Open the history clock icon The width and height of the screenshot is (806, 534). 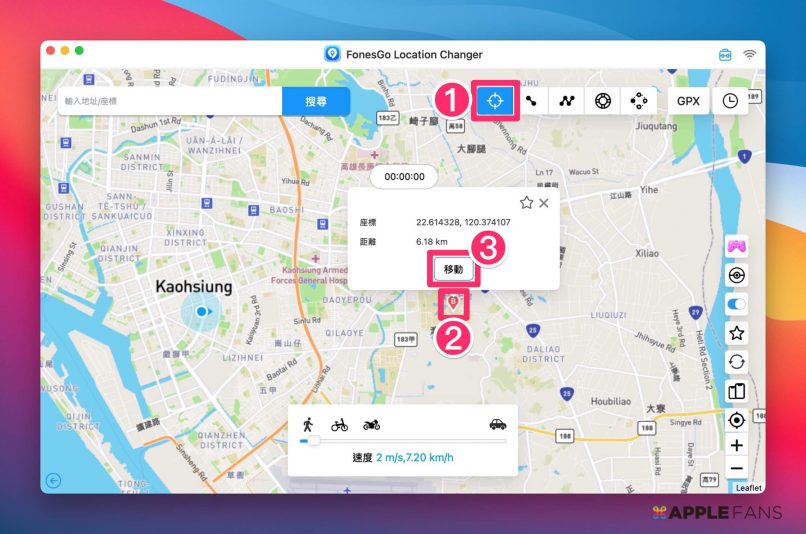(x=730, y=101)
